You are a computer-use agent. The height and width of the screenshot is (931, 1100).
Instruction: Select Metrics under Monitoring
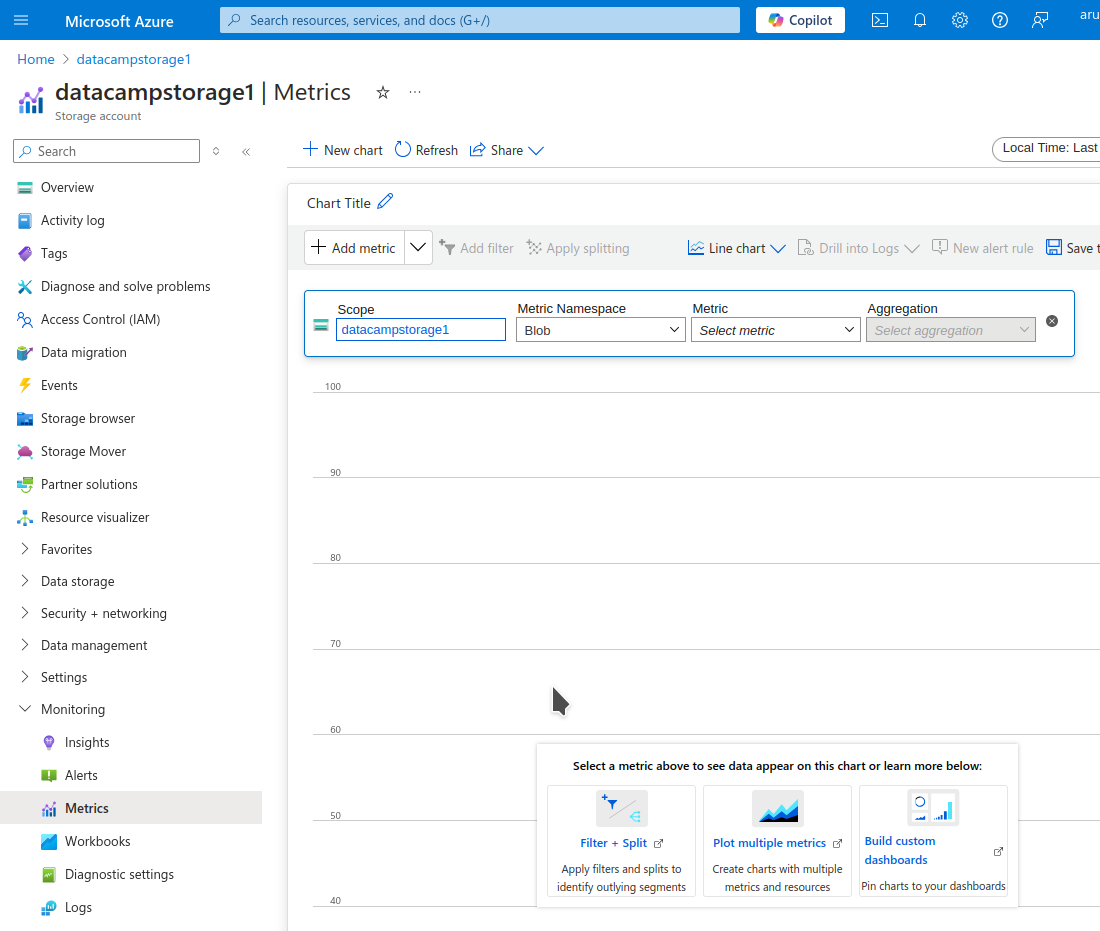[x=131, y=808]
